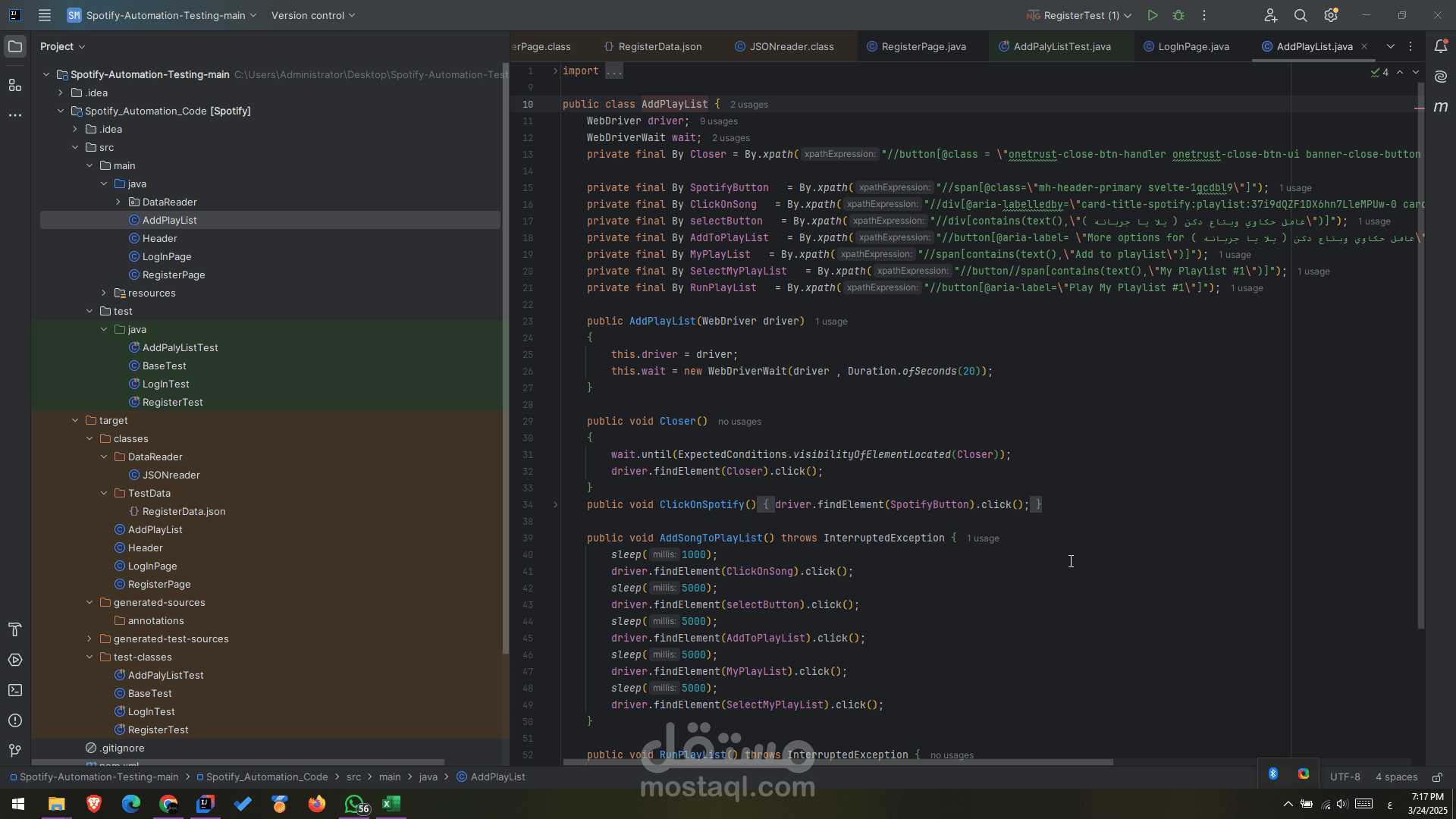Switch to LogInPage.java tab
Viewport: 1456px width, 819px height.
click(1186, 46)
